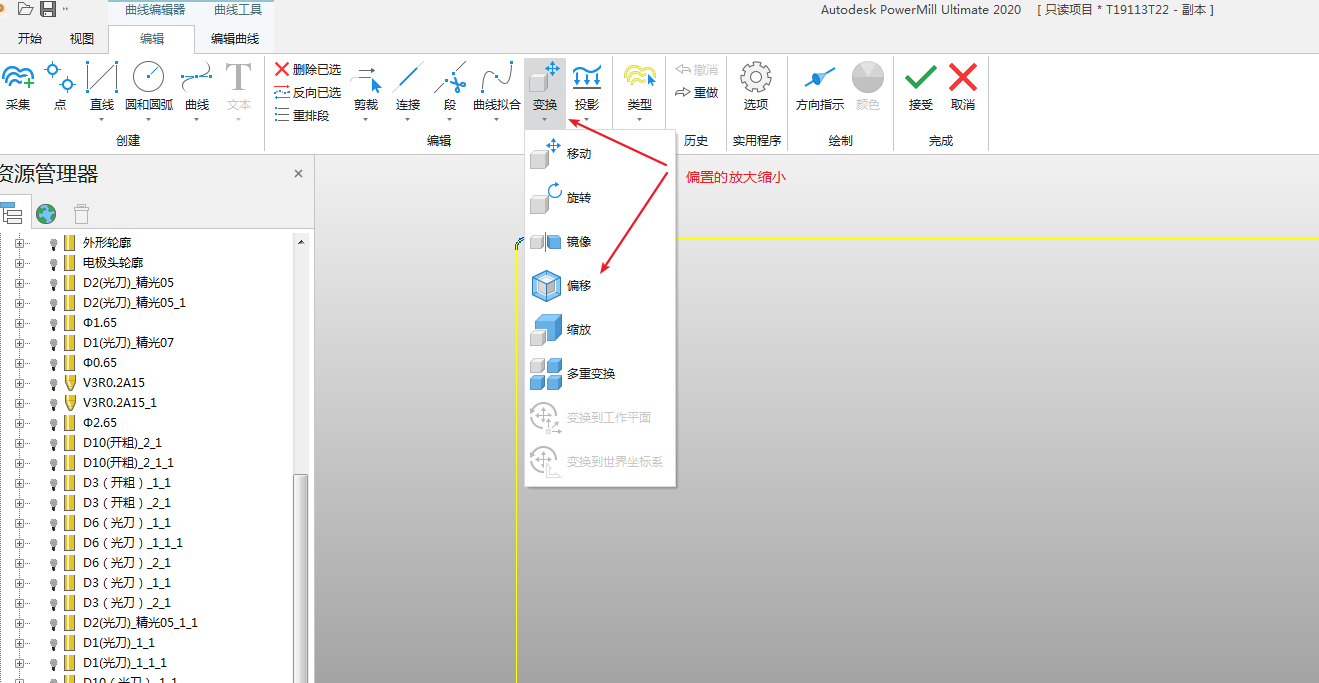This screenshot has width=1319, height=683.
Task: Toggle lightbulb for D10(开粗)_2_1
Action: pos(53,443)
